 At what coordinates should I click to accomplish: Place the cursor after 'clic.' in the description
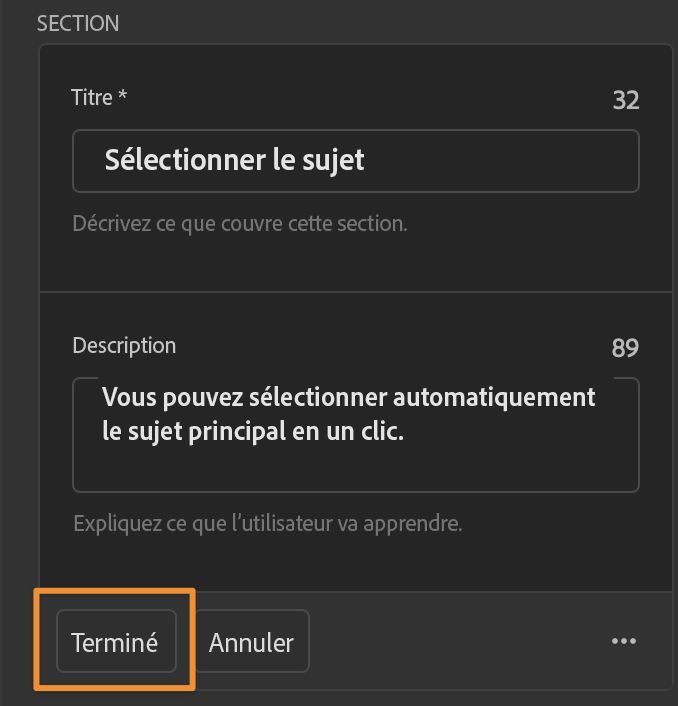point(405,434)
